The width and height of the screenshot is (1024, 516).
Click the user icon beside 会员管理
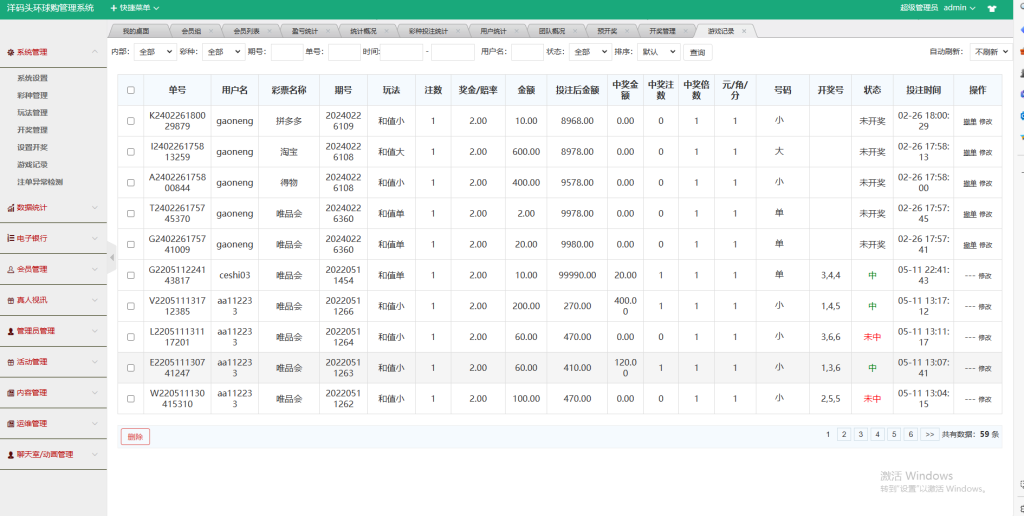[x=10, y=269]
